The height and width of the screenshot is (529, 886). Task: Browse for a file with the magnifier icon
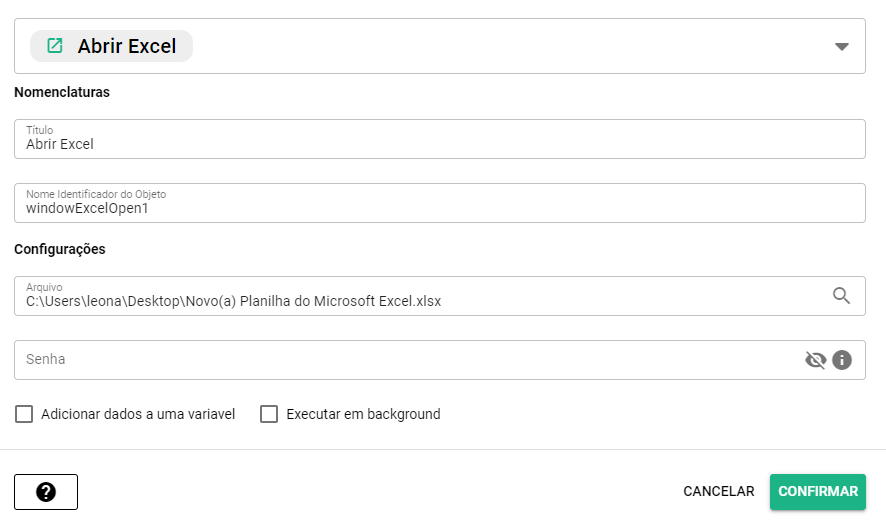point(842,296)
